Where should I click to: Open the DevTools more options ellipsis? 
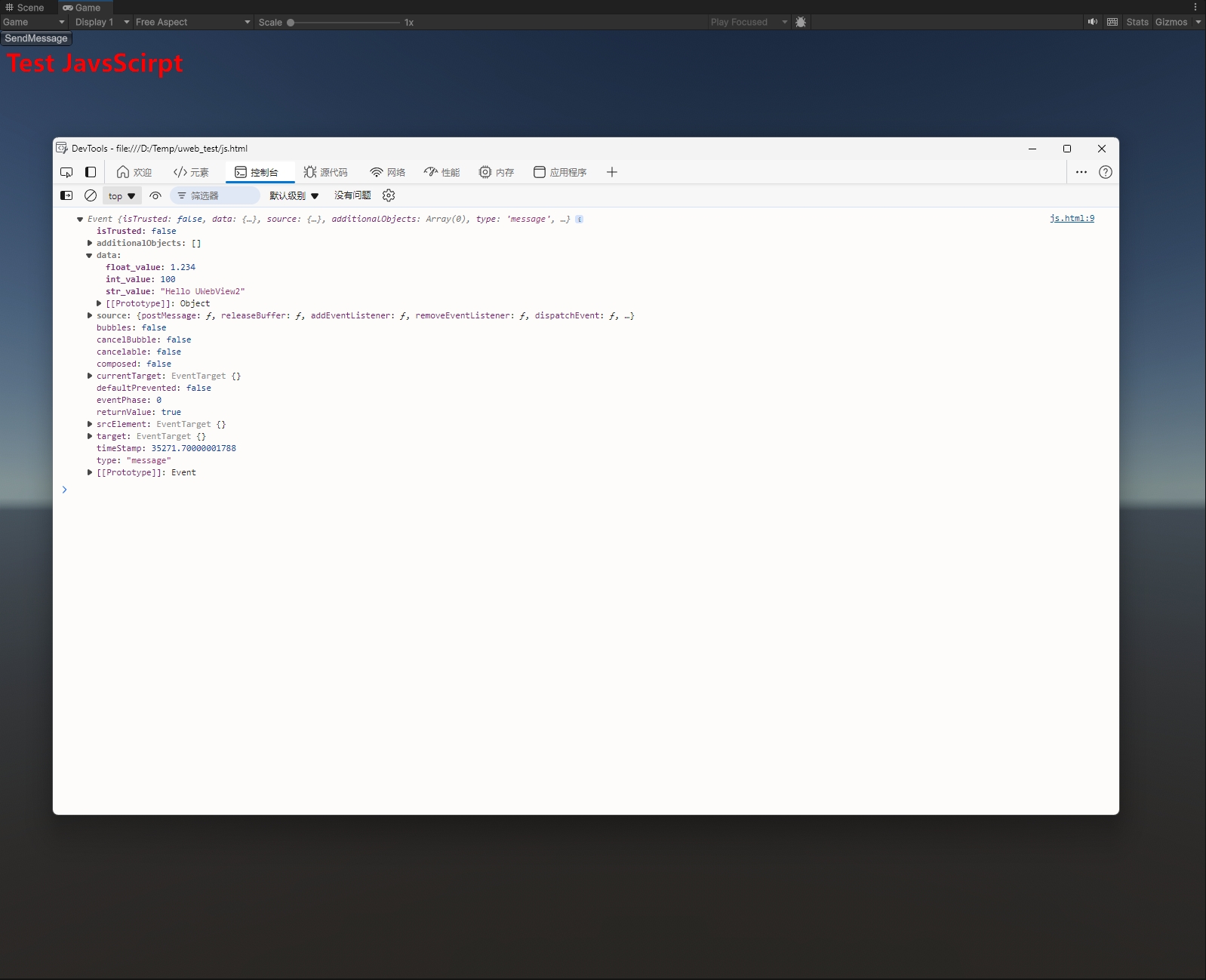pos(1081,172)
